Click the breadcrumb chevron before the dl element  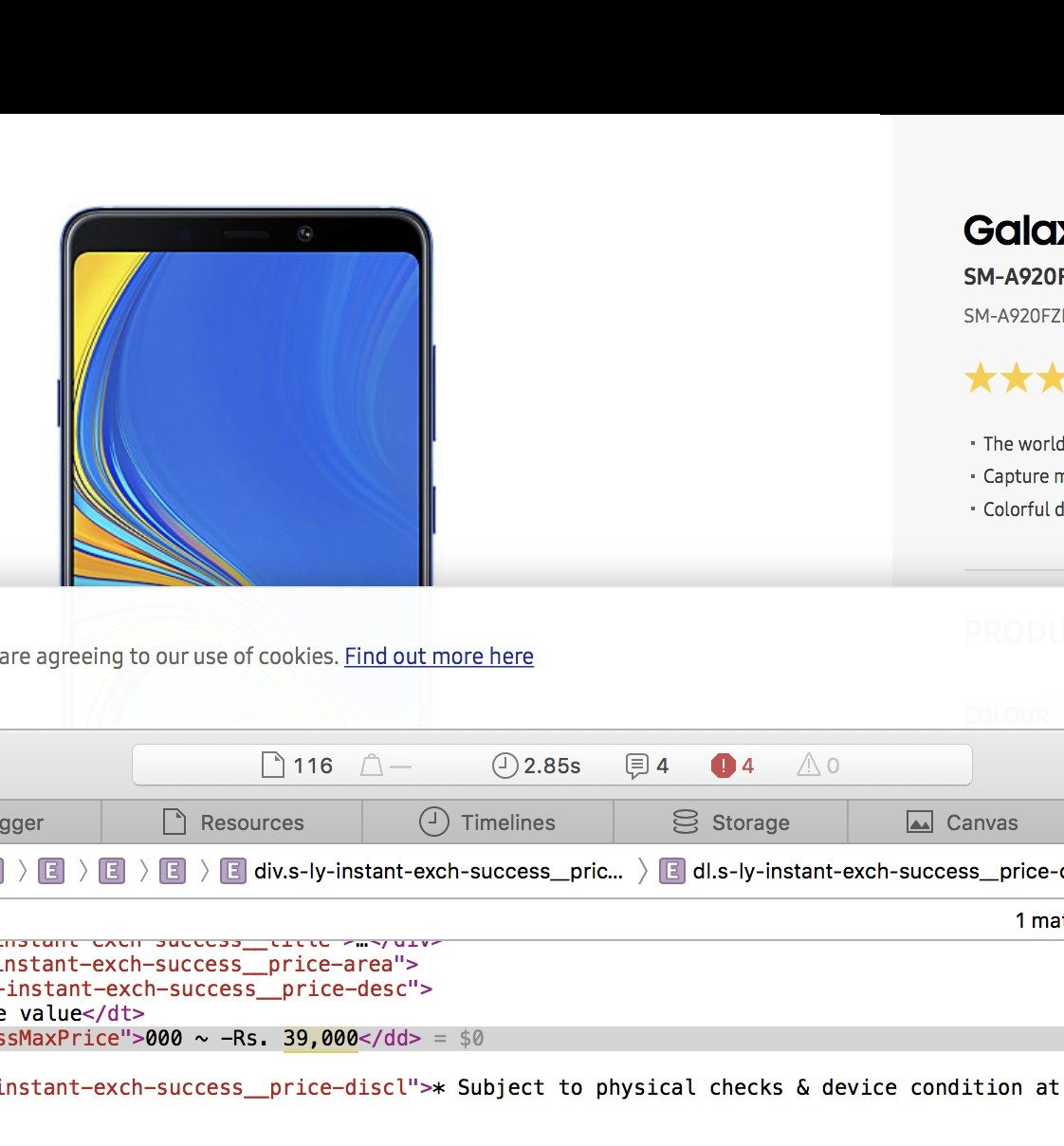click(642, 871)
